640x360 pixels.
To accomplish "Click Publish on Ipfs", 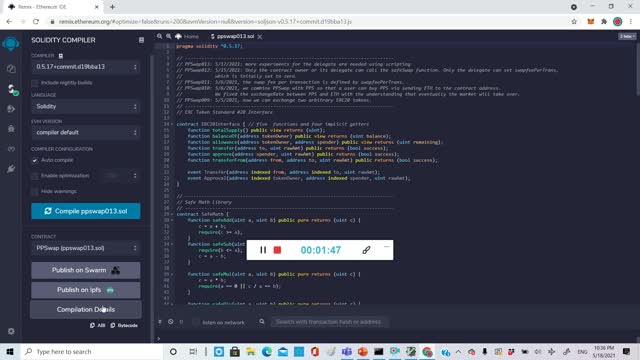I will tap(86, 290).
